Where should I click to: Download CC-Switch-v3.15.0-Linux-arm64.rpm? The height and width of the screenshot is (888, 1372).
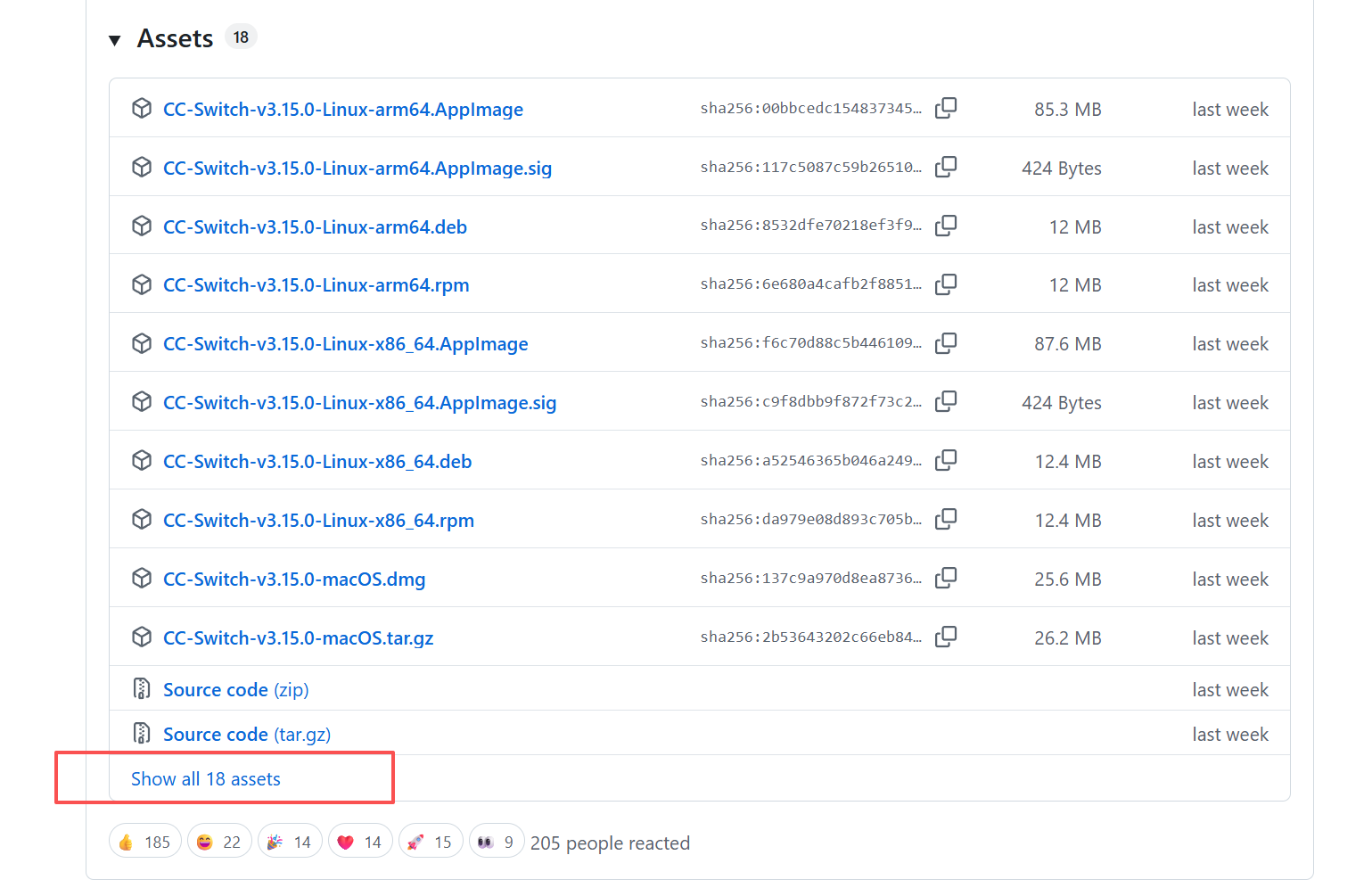click(316, 285)
